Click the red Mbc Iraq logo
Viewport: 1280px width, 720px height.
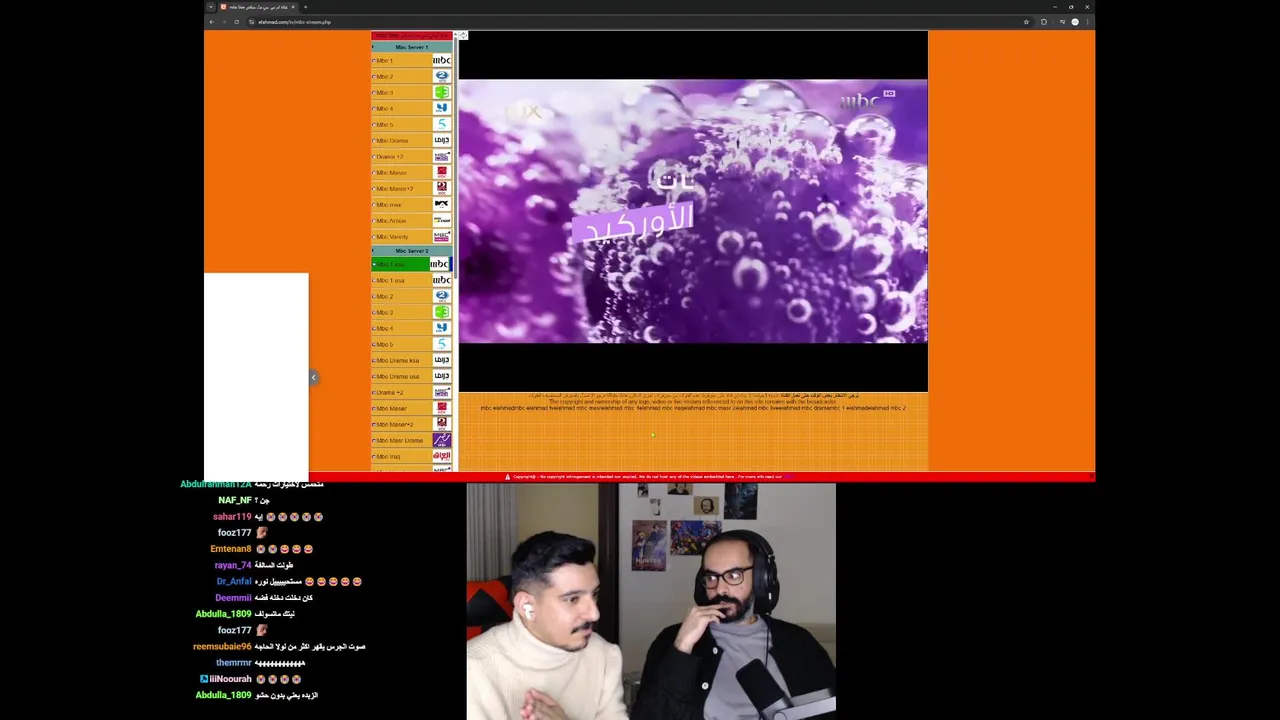pos(441,456)
